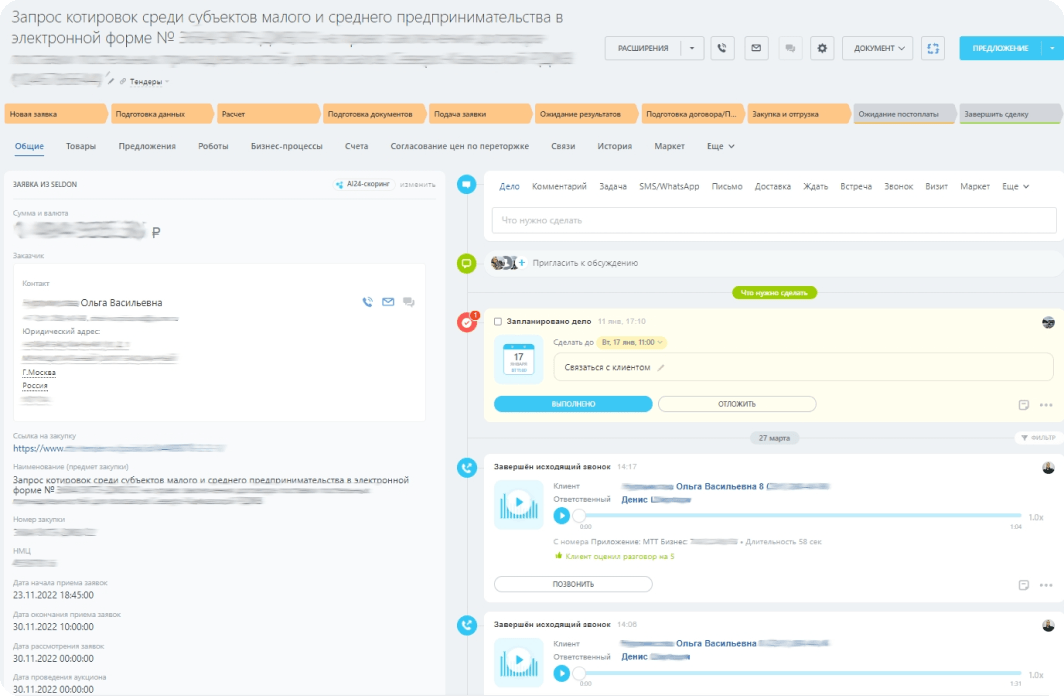This screenshot has width=1064, height=696.
Task: Expand Еще in timeline activity menu
Action: tap(1016, 186)
